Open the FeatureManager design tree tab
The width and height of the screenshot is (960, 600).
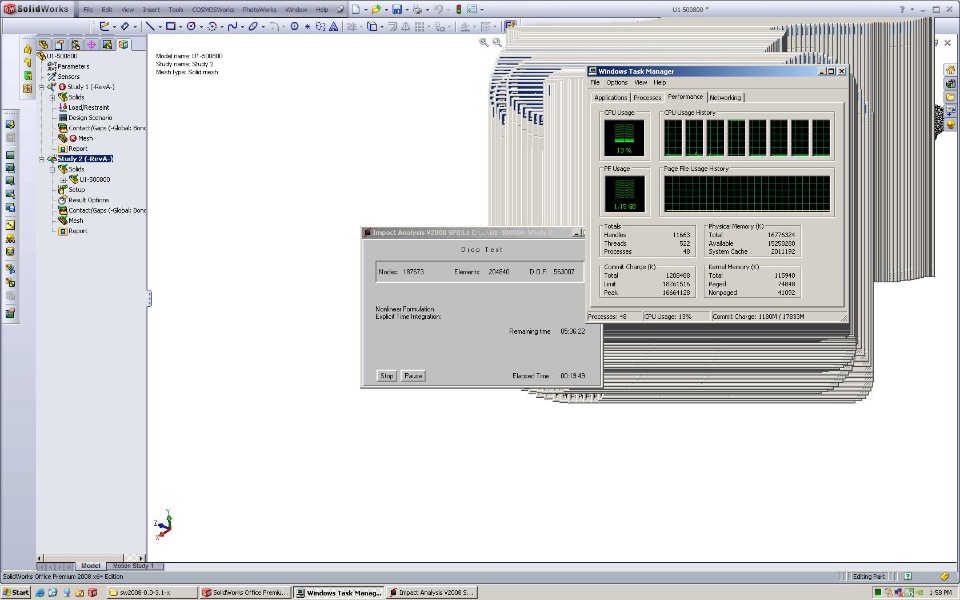point(43,44)
